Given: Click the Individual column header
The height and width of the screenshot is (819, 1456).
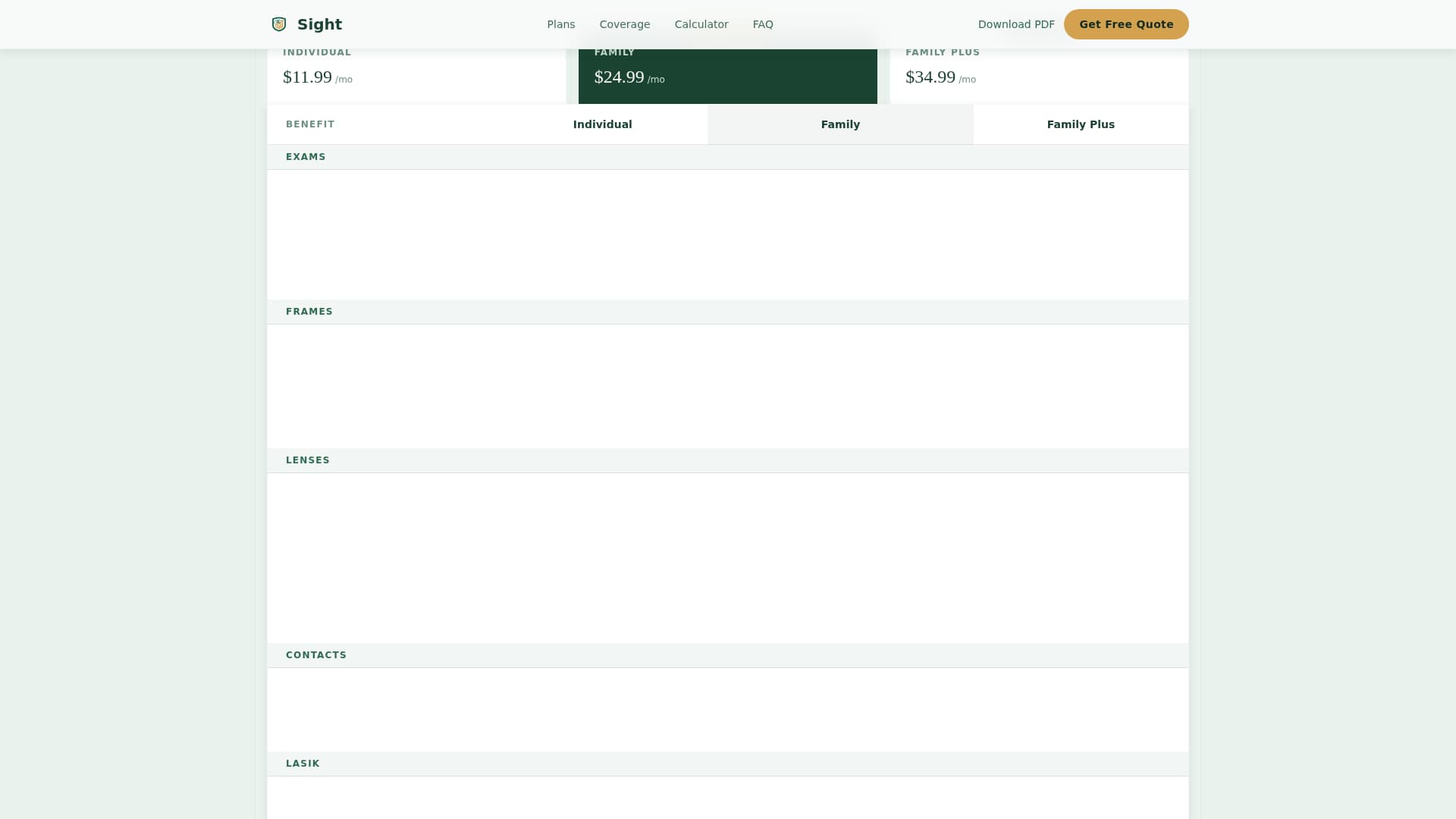Looking at the screenshot, I should 602,124.
